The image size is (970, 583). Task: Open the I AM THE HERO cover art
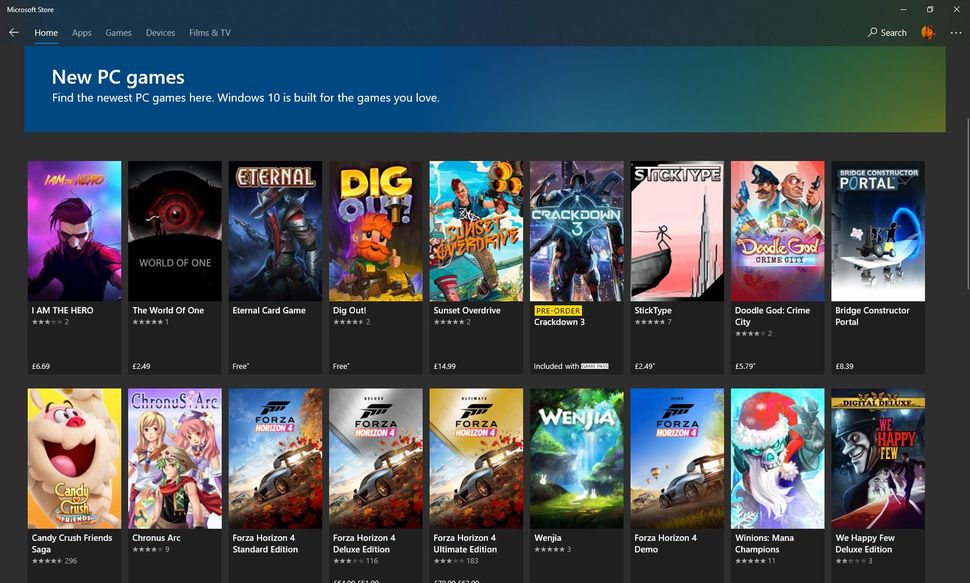(74, 231)
